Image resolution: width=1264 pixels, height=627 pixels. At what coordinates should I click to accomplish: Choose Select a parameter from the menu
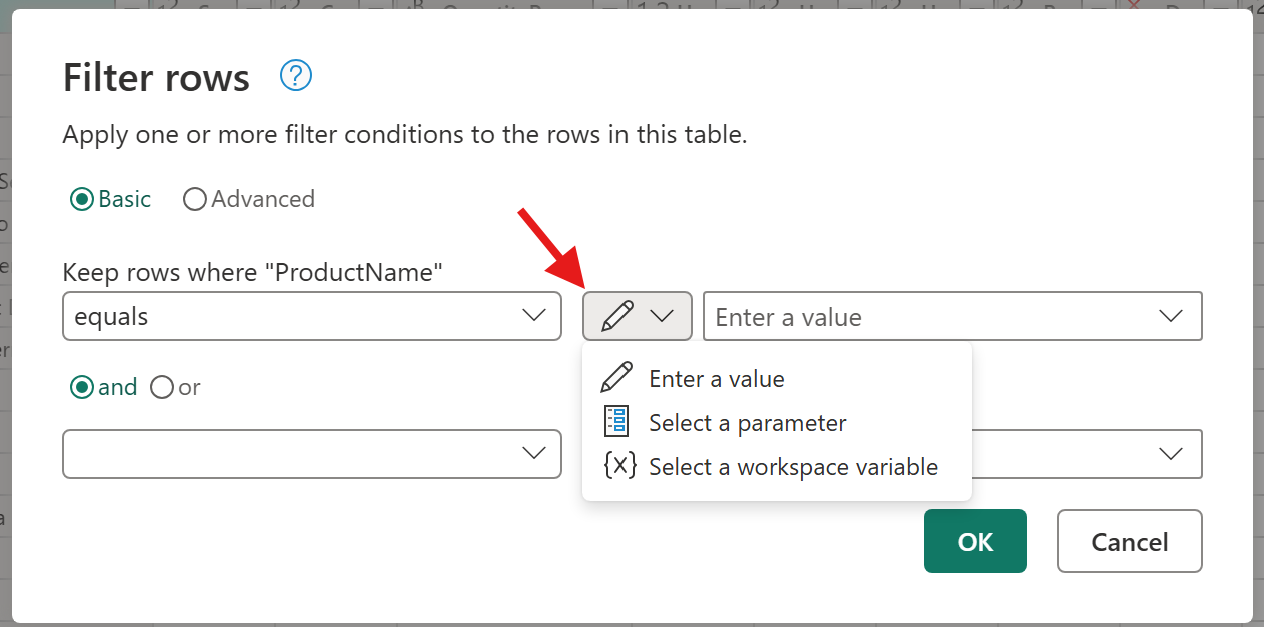click(x=746, y=422)
